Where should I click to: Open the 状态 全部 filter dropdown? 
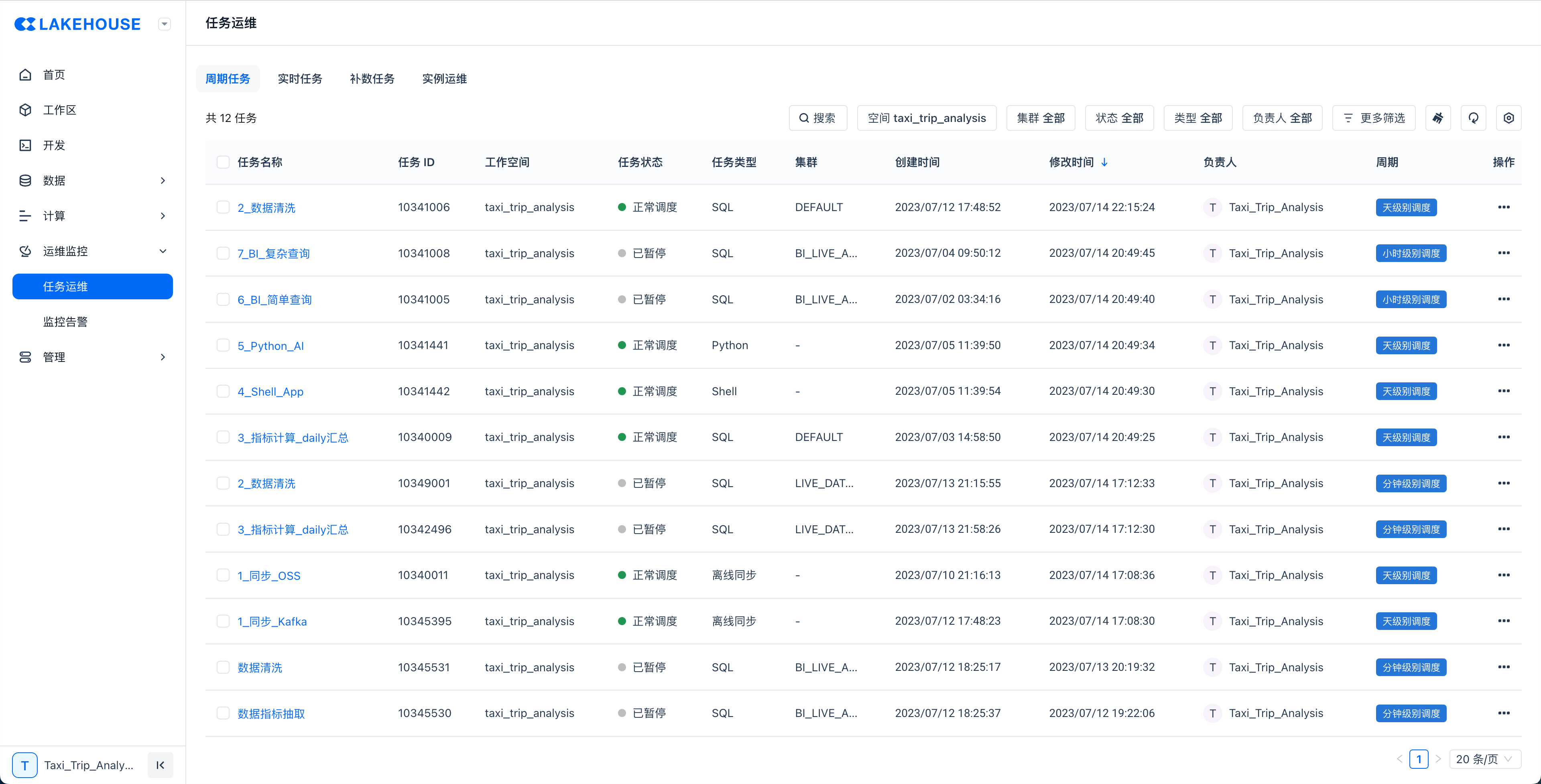point(1119,118)
